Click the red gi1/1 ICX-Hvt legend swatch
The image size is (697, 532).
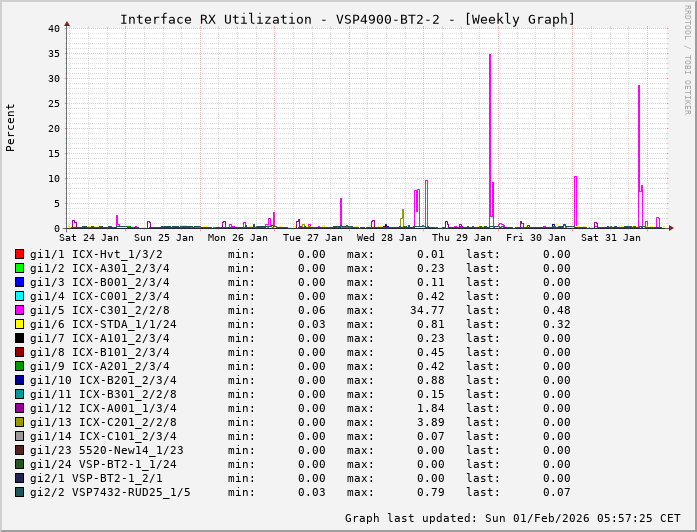(20, 254)
